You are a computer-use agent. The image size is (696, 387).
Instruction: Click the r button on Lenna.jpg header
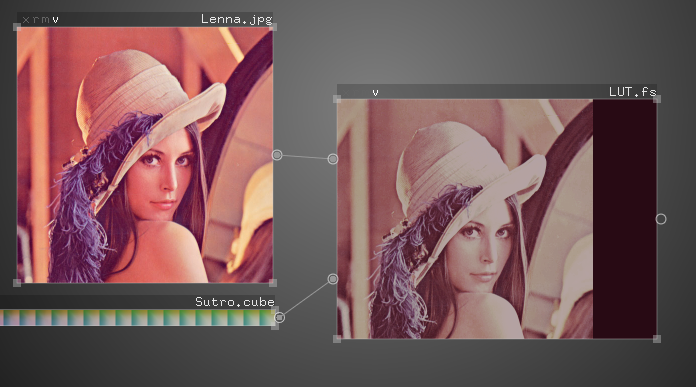click(36, 20)
